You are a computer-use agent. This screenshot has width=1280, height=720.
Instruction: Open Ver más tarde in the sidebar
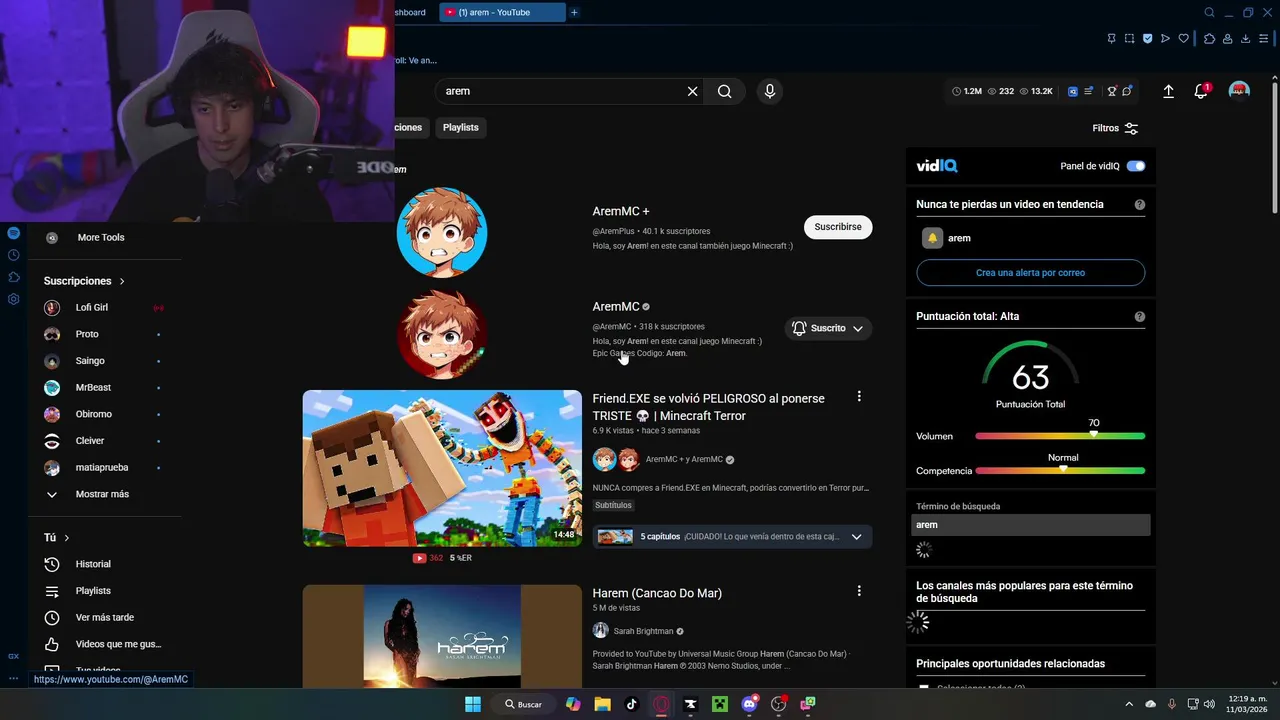104,618
